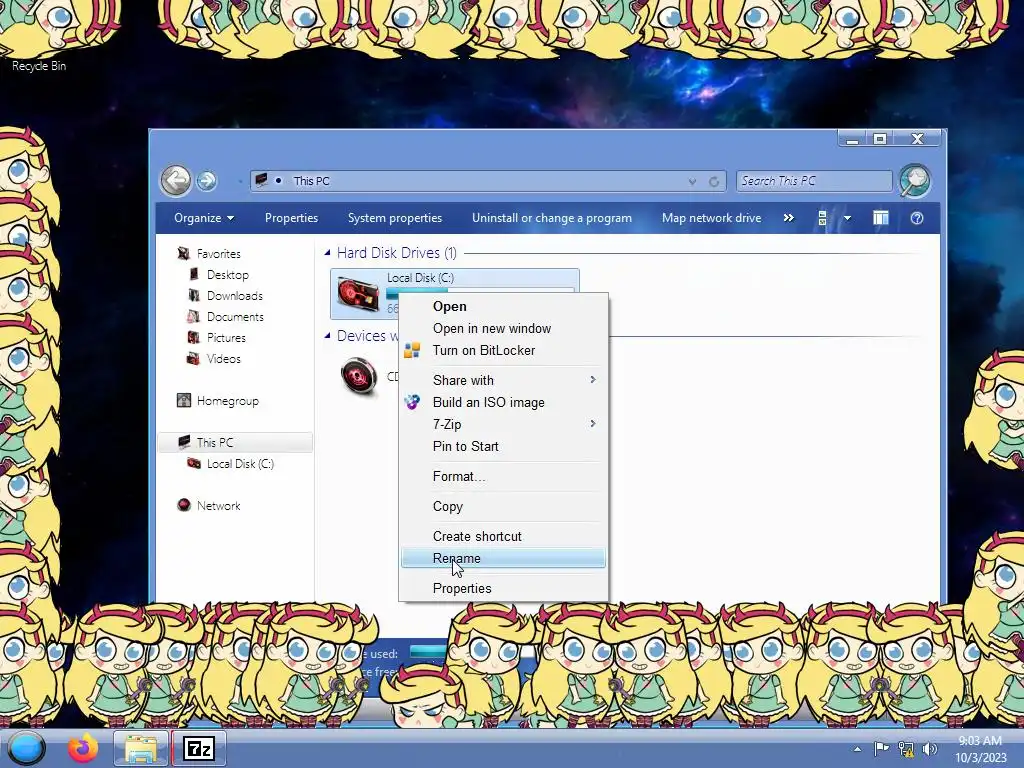1024x768 pixels.
Task: Show hidden tray icons arrow
Action: coord(857,749)
